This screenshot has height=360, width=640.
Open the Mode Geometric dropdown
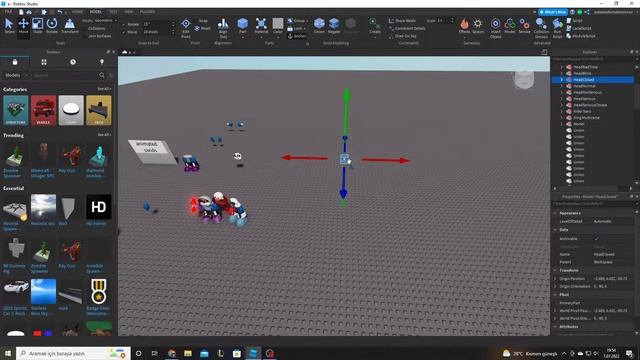106,20
